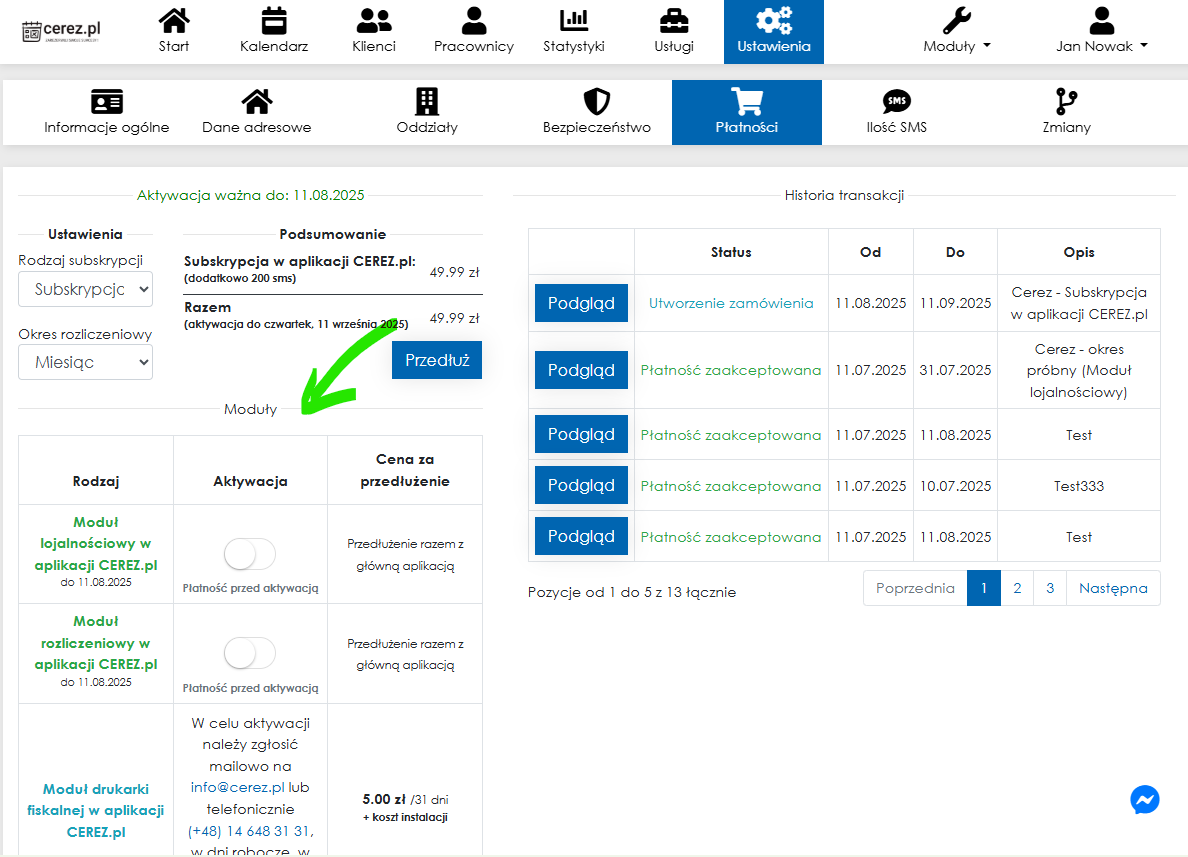Image resolution: width=1188 pixels, height=857 pixels.
Task: Go to page 2 of transactions
Action: (x=1017, y=588)
